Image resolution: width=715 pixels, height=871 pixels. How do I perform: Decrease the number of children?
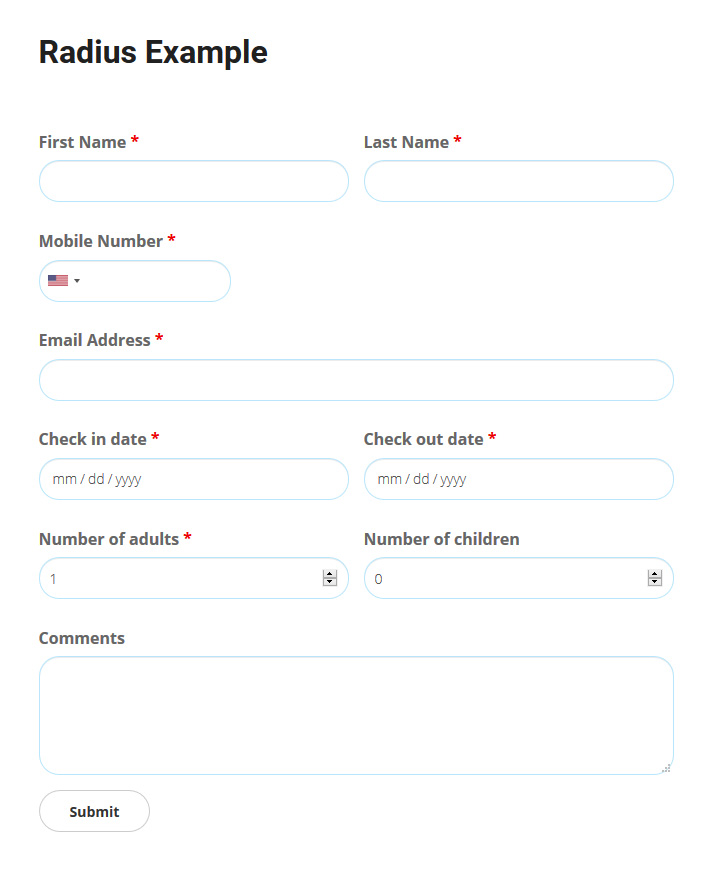pyautogui.click(x=655, y=582)
